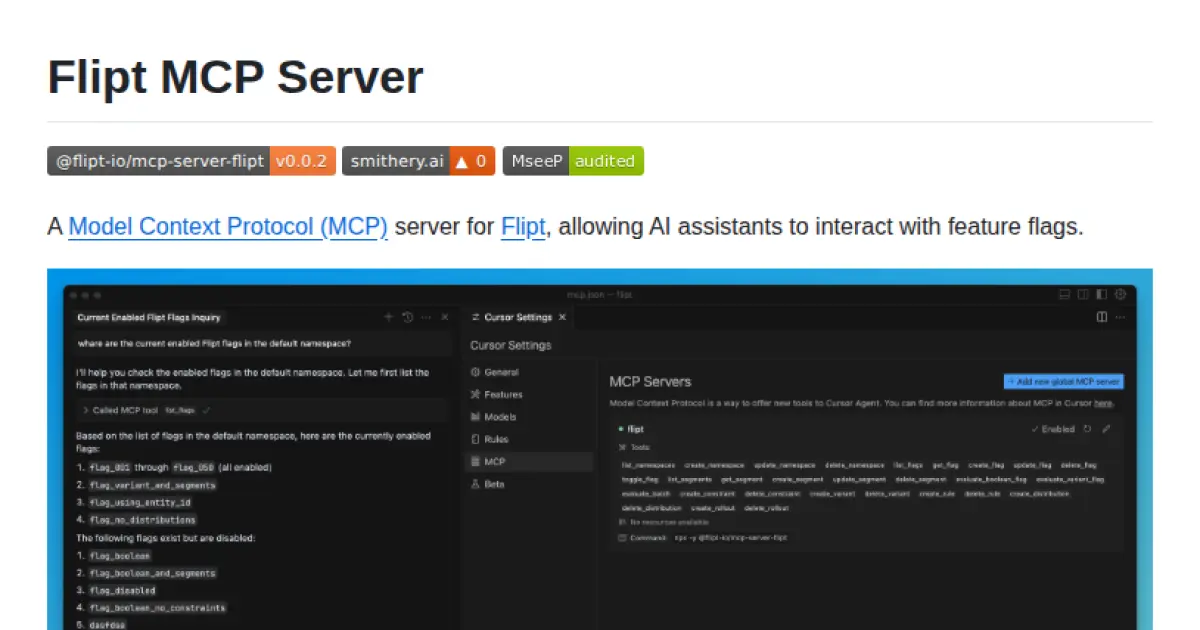Click the Add new global MCP server button
The height and width of the screenshot is (630, 1200).
tap(1063, 380)
